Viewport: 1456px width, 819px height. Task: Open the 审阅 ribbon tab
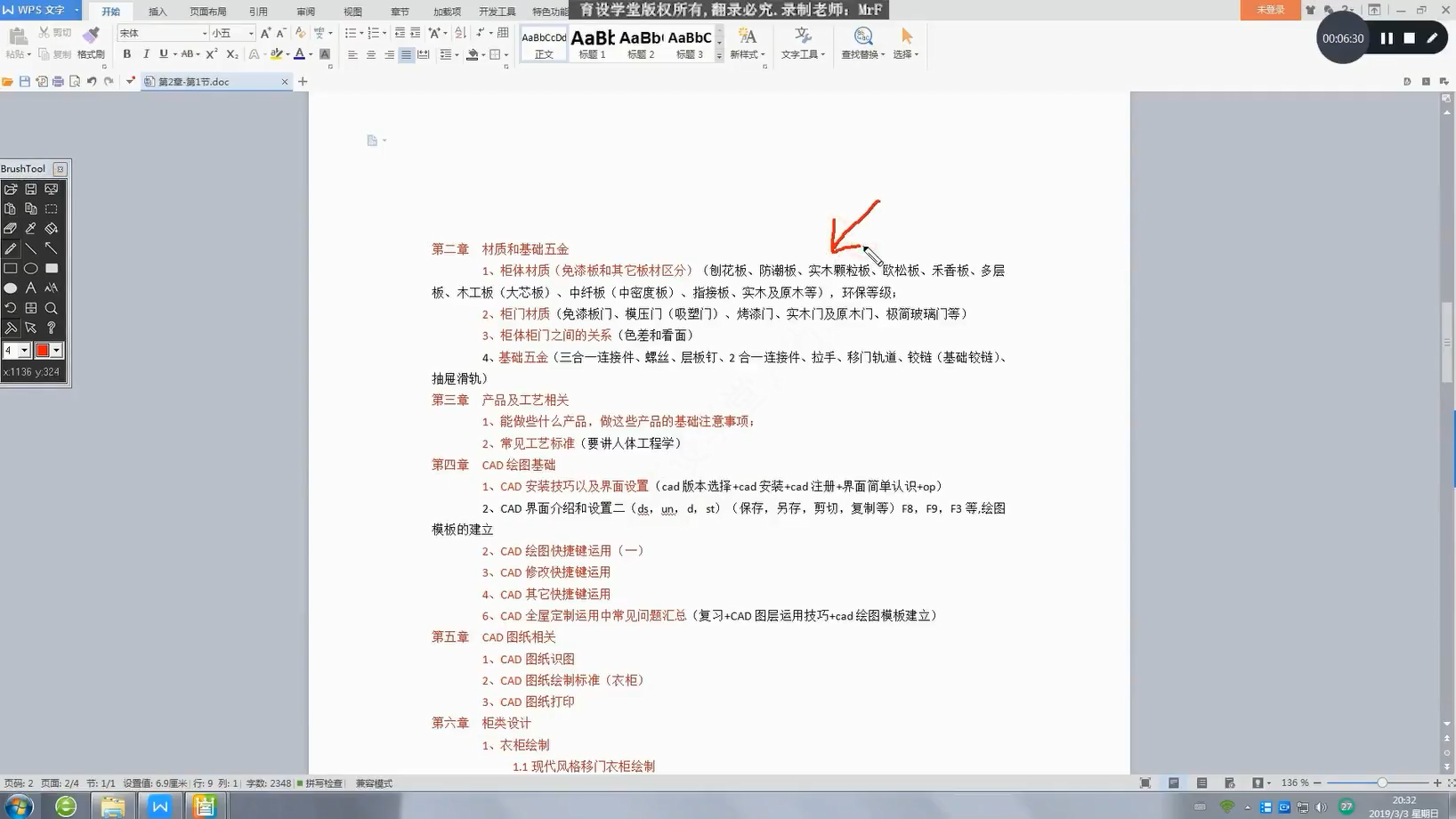305,12
